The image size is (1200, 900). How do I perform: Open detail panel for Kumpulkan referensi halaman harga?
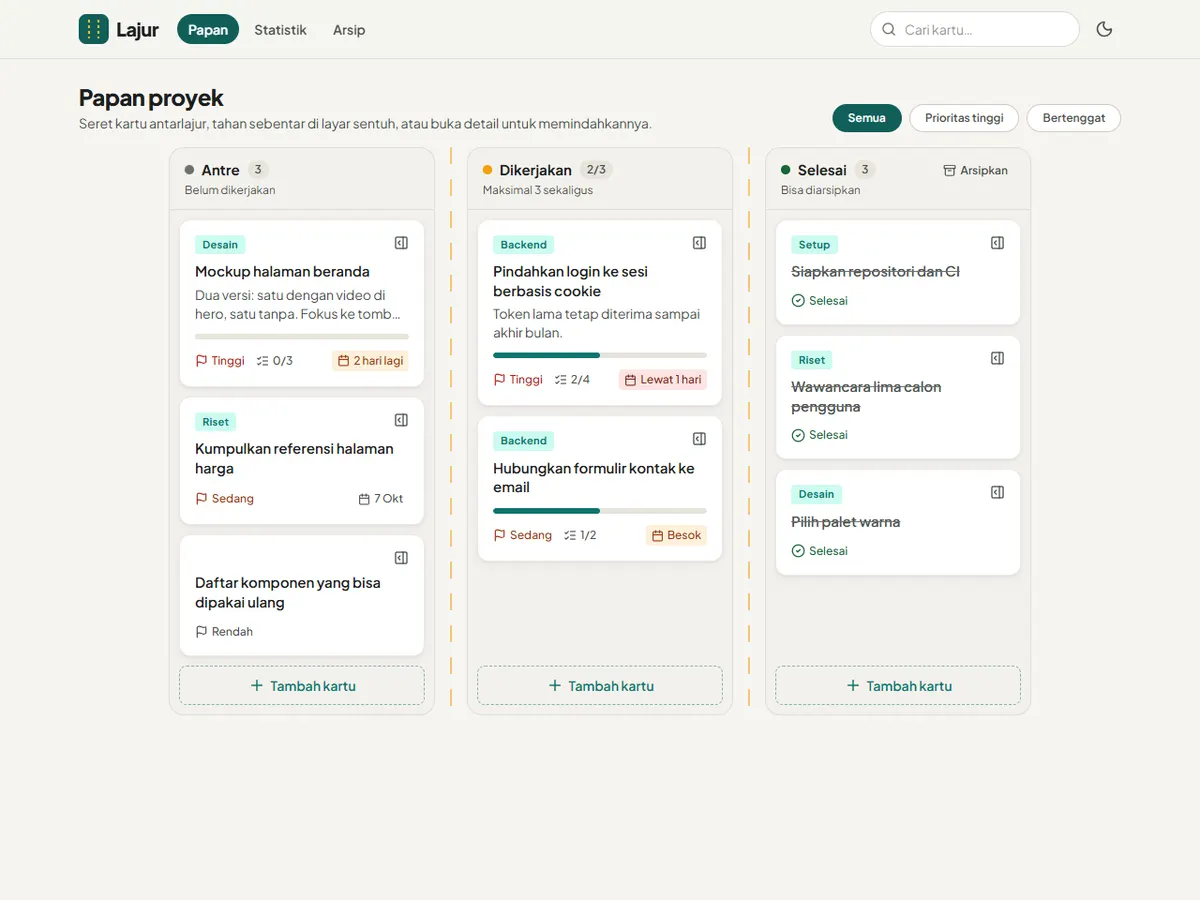click(401, 420)
